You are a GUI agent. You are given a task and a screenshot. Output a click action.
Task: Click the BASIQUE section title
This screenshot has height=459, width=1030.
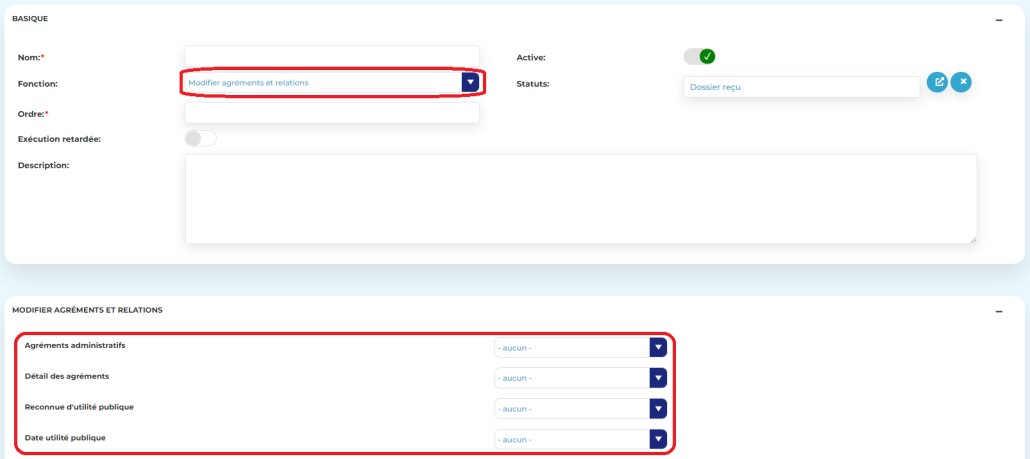(30, 19)
